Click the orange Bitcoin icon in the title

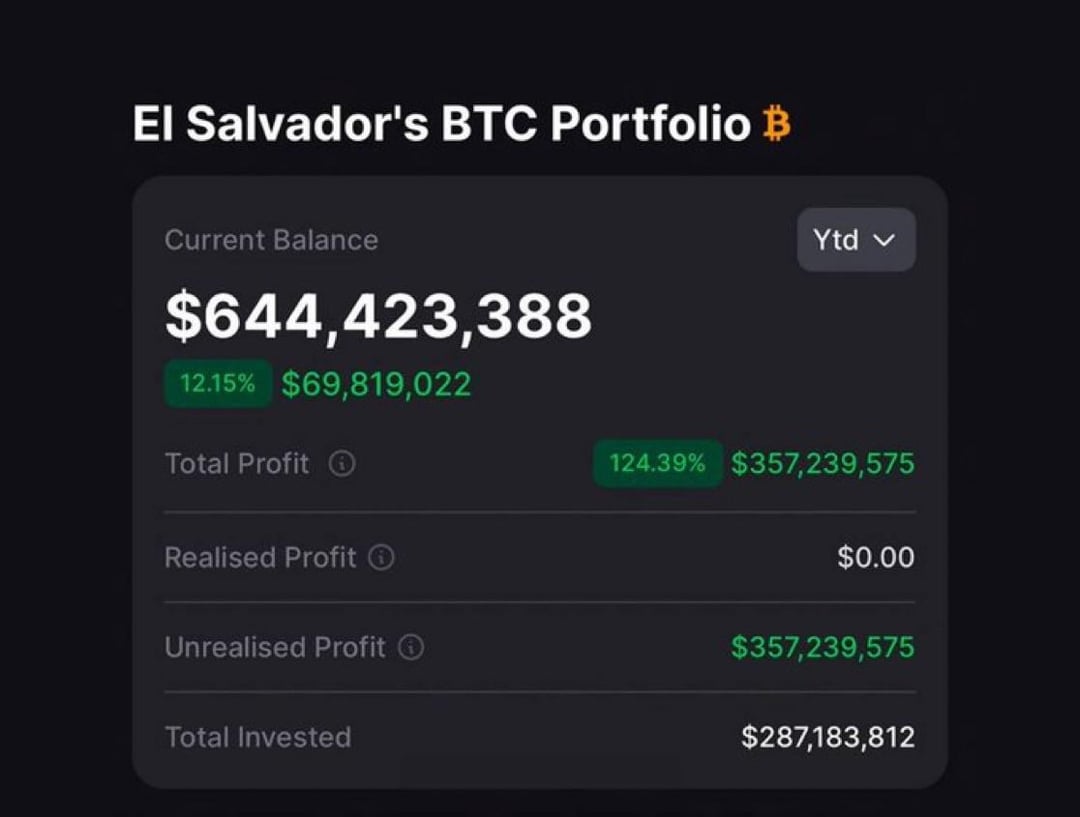coord(776,124)
